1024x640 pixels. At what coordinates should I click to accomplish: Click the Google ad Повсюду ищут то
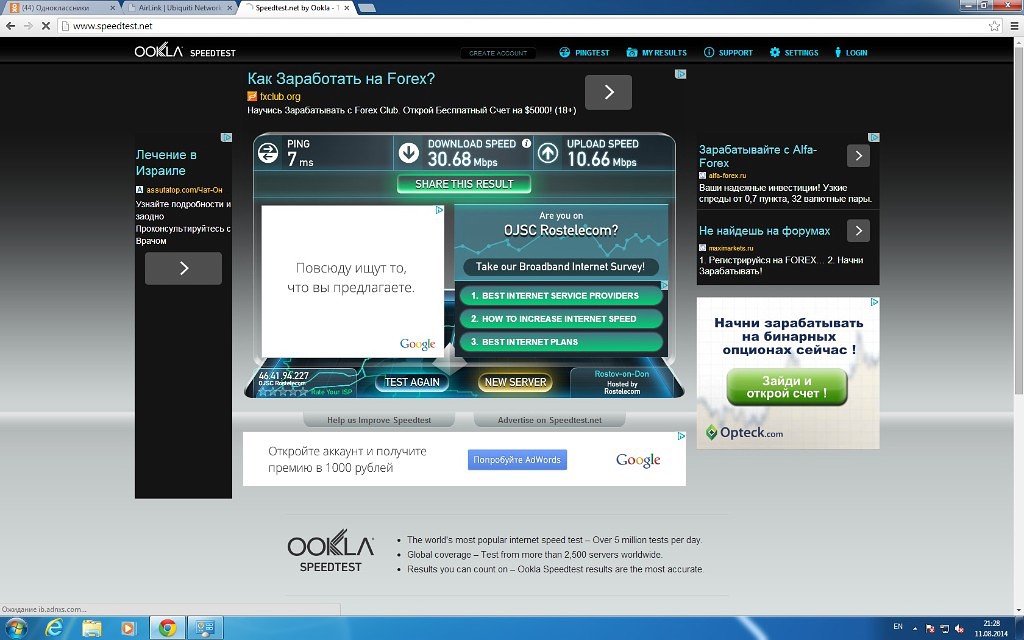click(352, 281)
